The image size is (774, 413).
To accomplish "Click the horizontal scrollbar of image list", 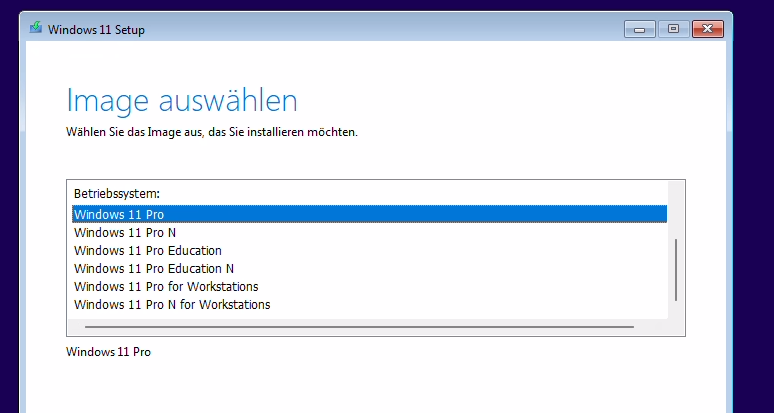I will tap(359, 327).
